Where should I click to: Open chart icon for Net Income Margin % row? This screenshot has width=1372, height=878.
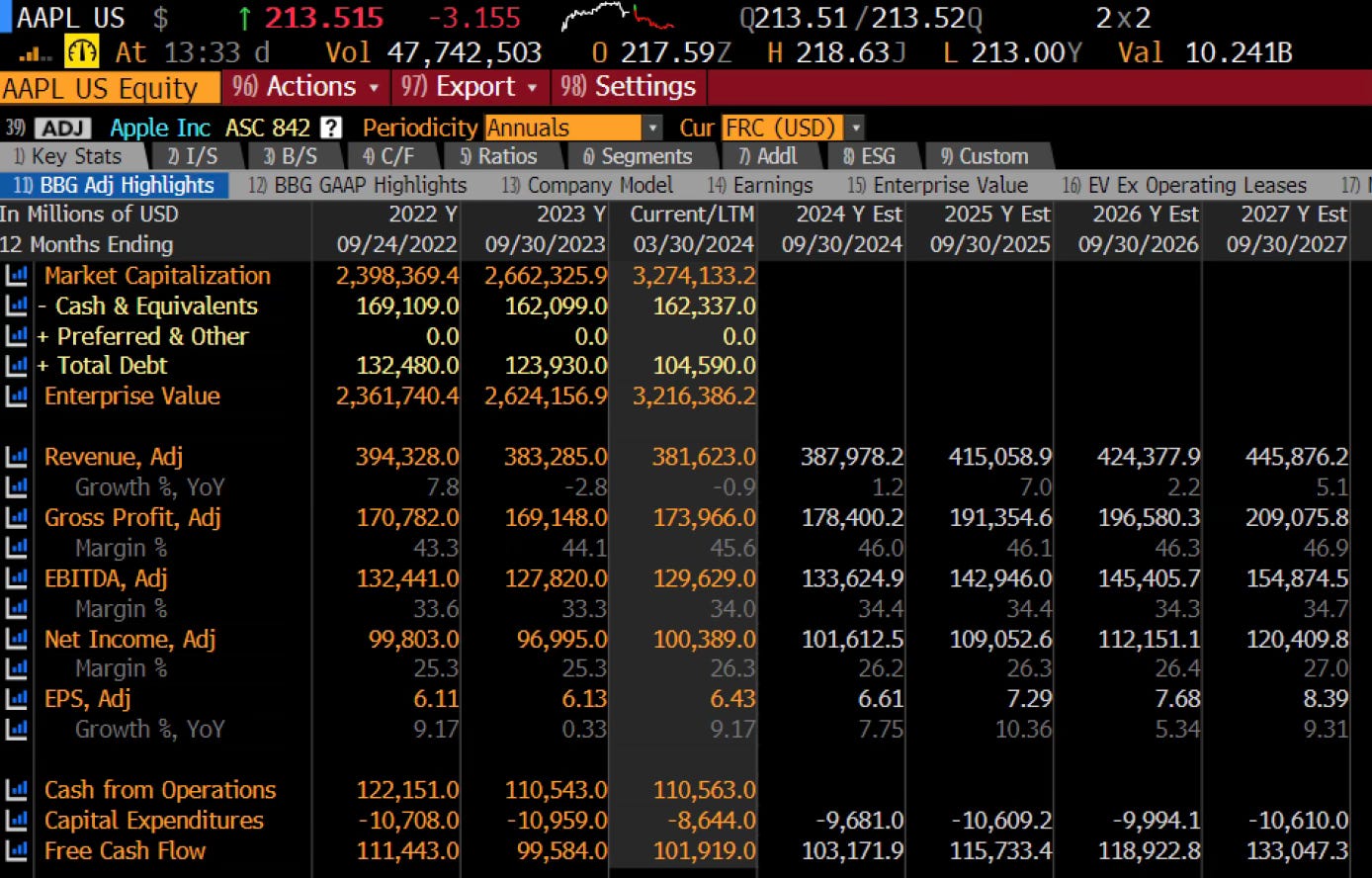(x=16, y=669)
